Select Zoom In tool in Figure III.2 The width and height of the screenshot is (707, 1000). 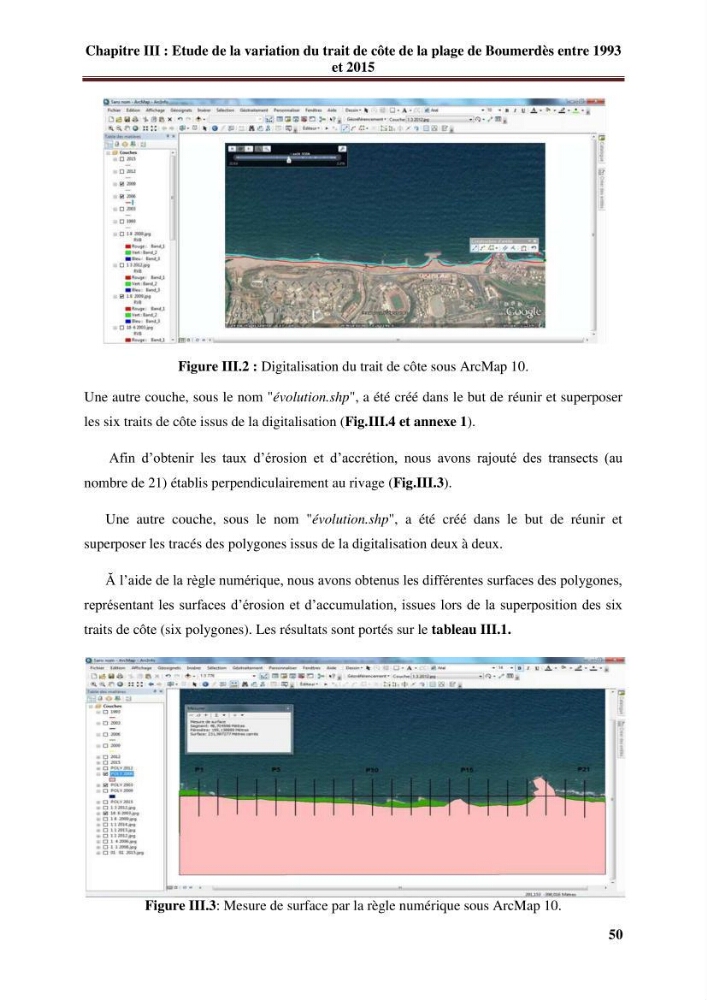click(x=111, y=129)
